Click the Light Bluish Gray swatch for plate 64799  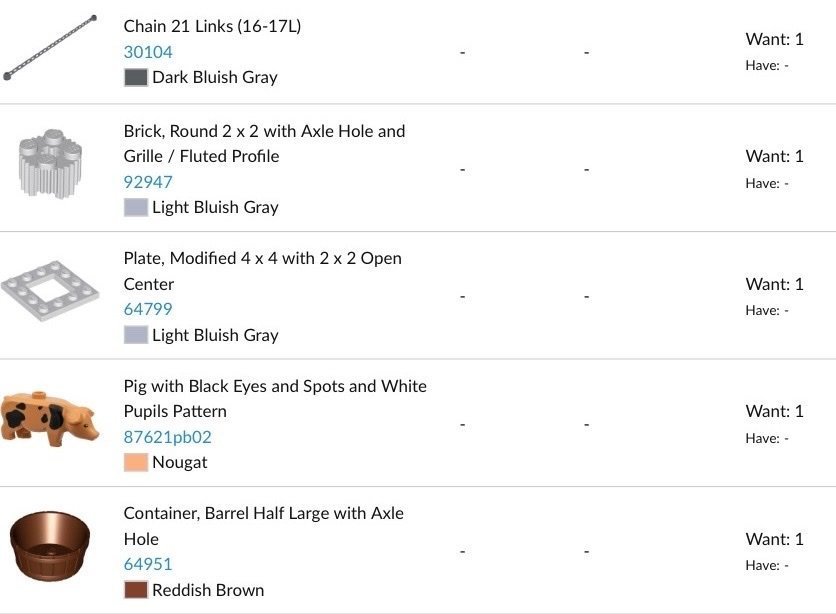[x=136, y=336]
